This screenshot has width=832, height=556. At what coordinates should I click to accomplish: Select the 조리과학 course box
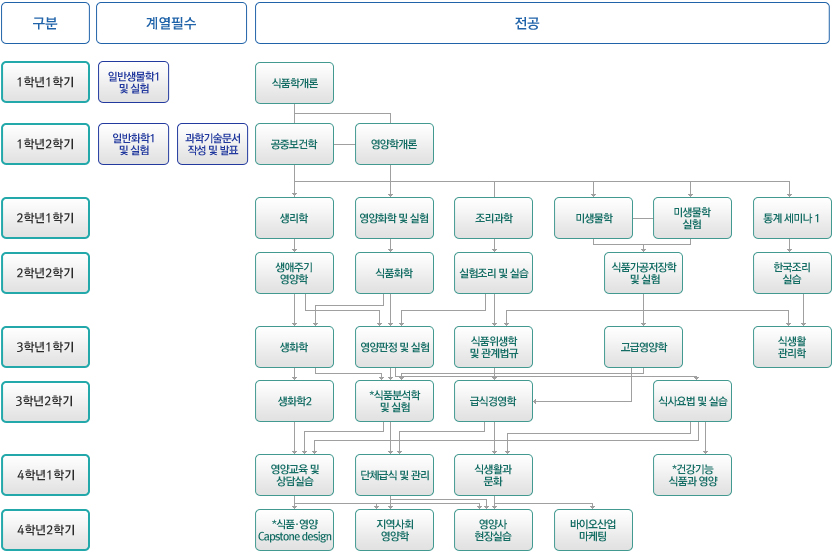(493, 218)
